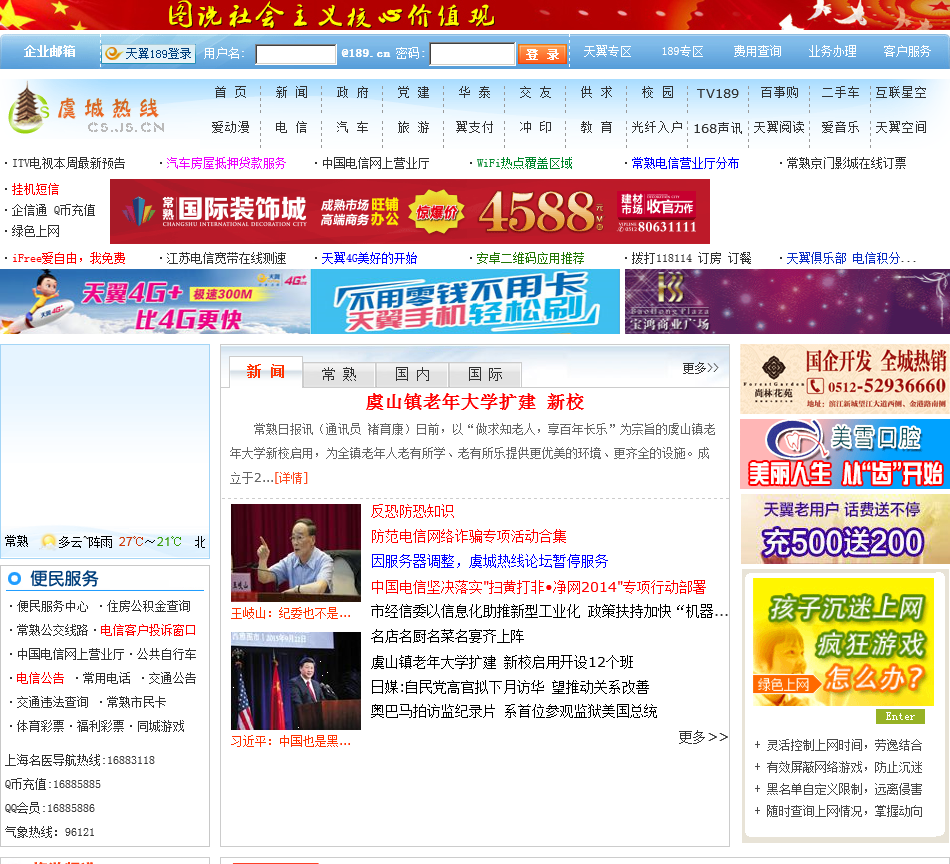Open the 光纤入户 navigation item
Image resolution: width=950 pixels, height=864 pixels.
coord(657,127)
